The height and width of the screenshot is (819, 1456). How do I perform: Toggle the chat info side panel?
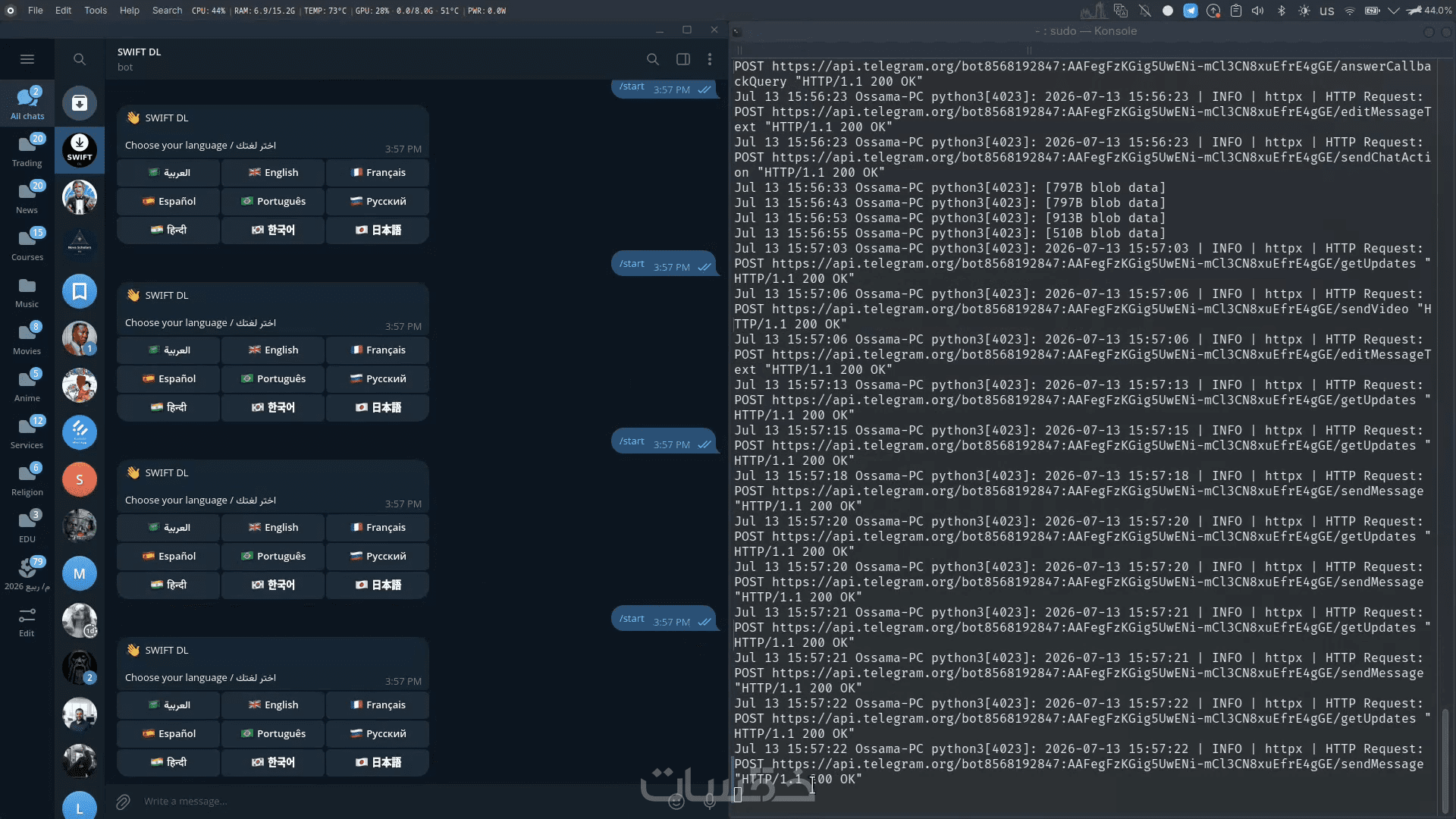click(682, 59)
